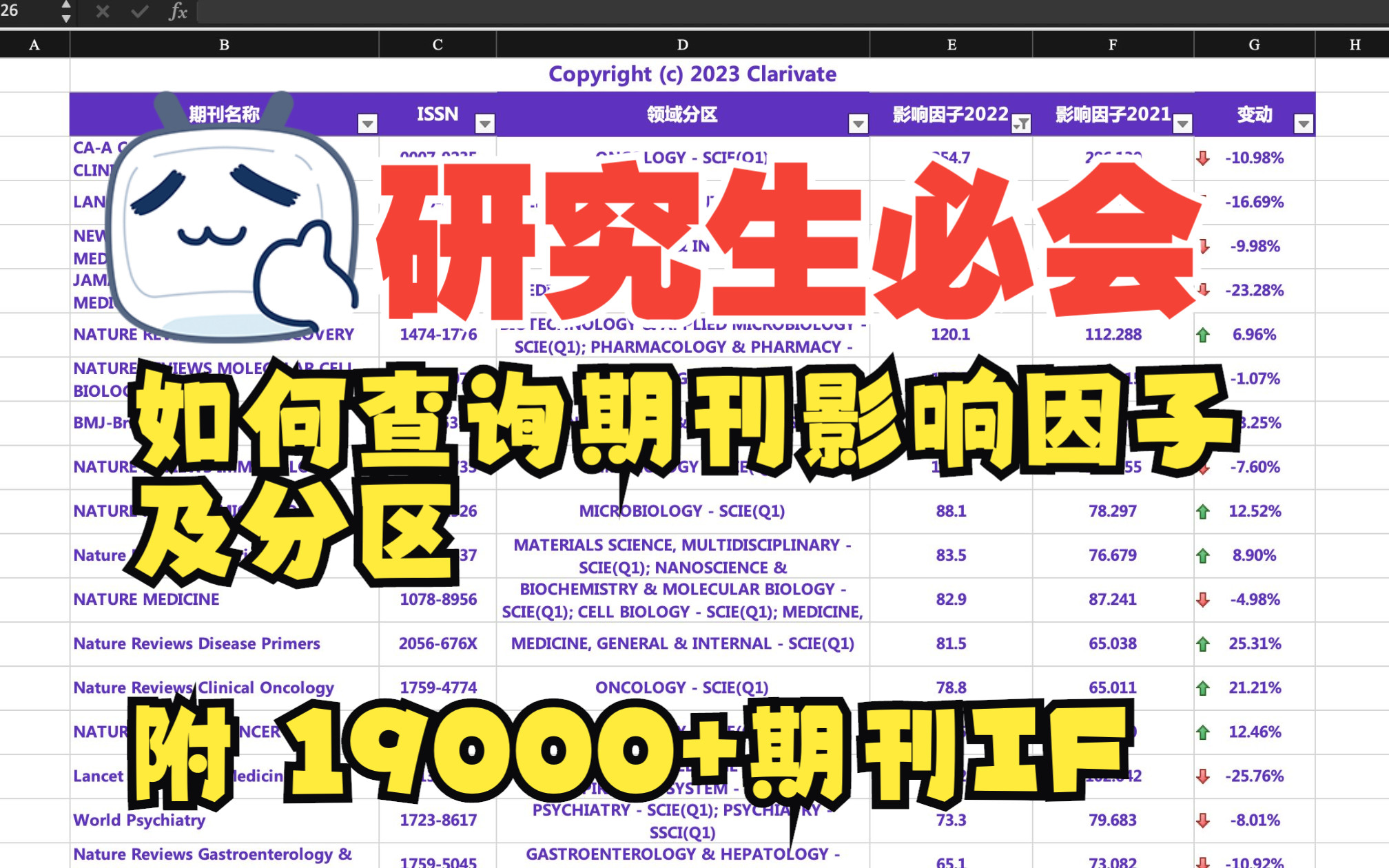Click the red down arrow beside -8.01%

click(x=1202, y=820)
